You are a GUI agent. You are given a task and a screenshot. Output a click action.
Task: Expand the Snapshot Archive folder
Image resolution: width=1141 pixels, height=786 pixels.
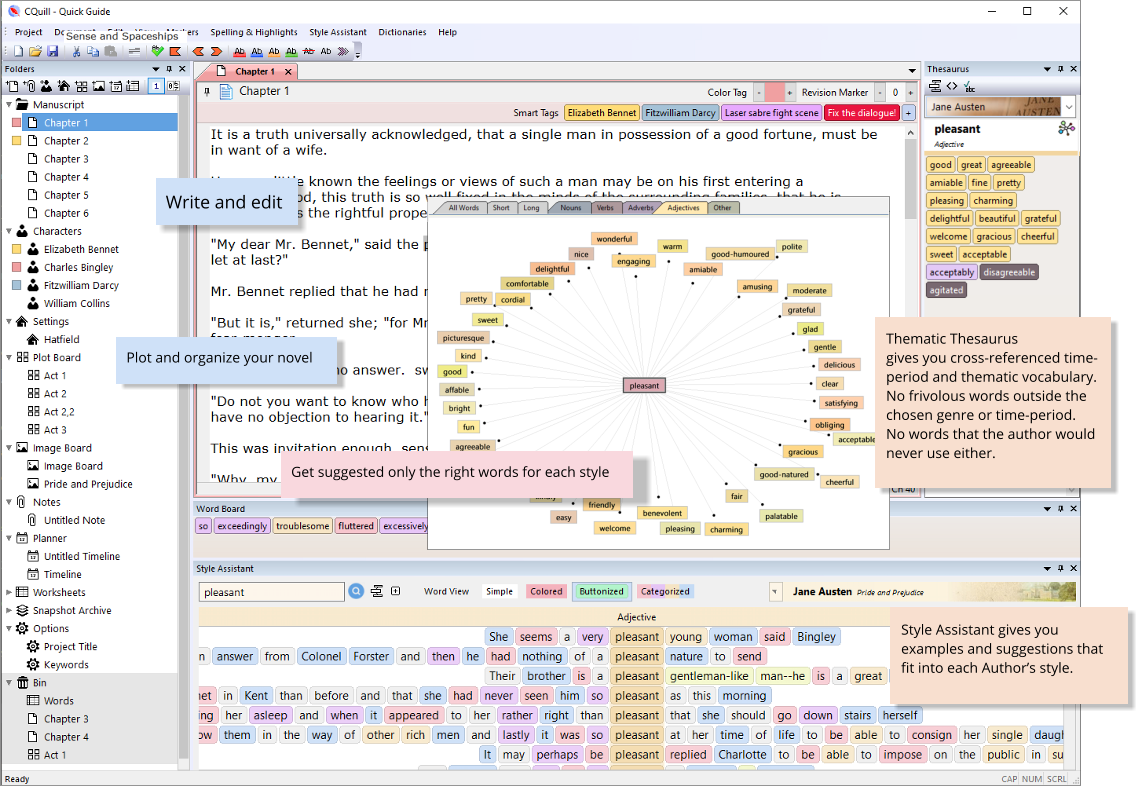pyautogui.click(x=9, y=611)
